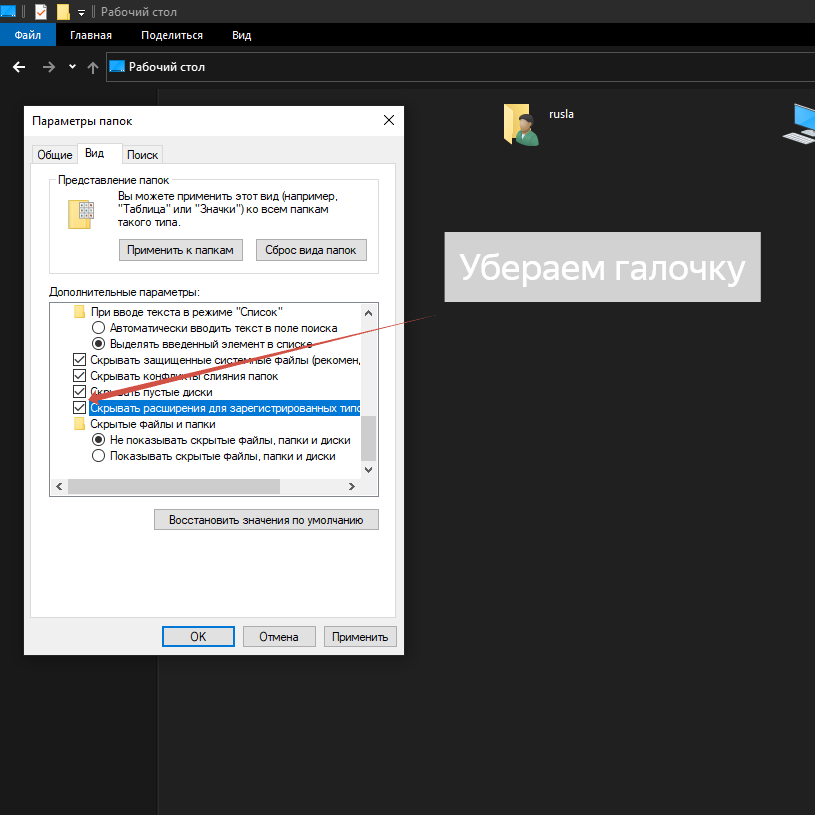Switch to the Поделиться ribbon tab
Image resolution: width=815 pixels, height=815 pixels.
tap(172, 35)
